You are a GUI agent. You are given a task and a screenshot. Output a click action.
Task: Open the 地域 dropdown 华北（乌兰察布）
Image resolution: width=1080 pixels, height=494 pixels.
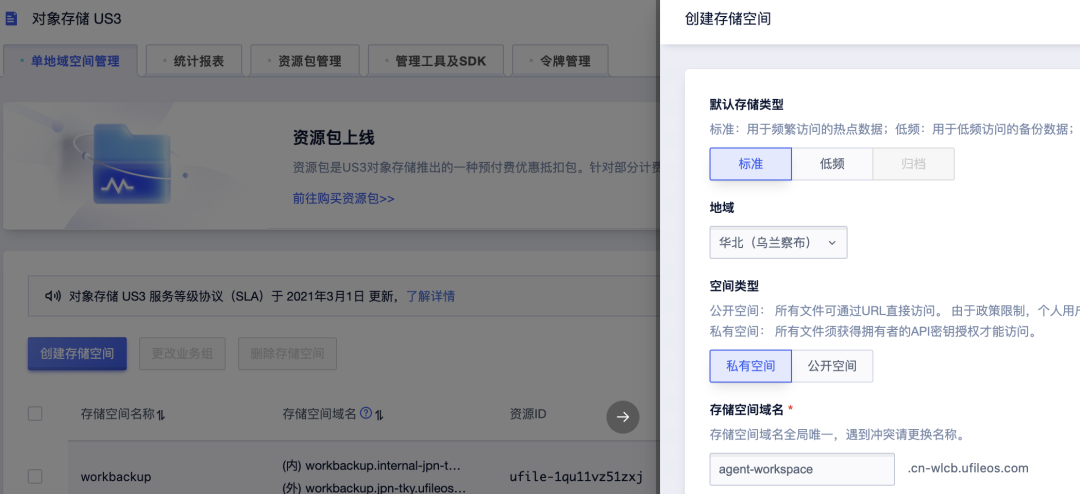click(x=778, y=243)
